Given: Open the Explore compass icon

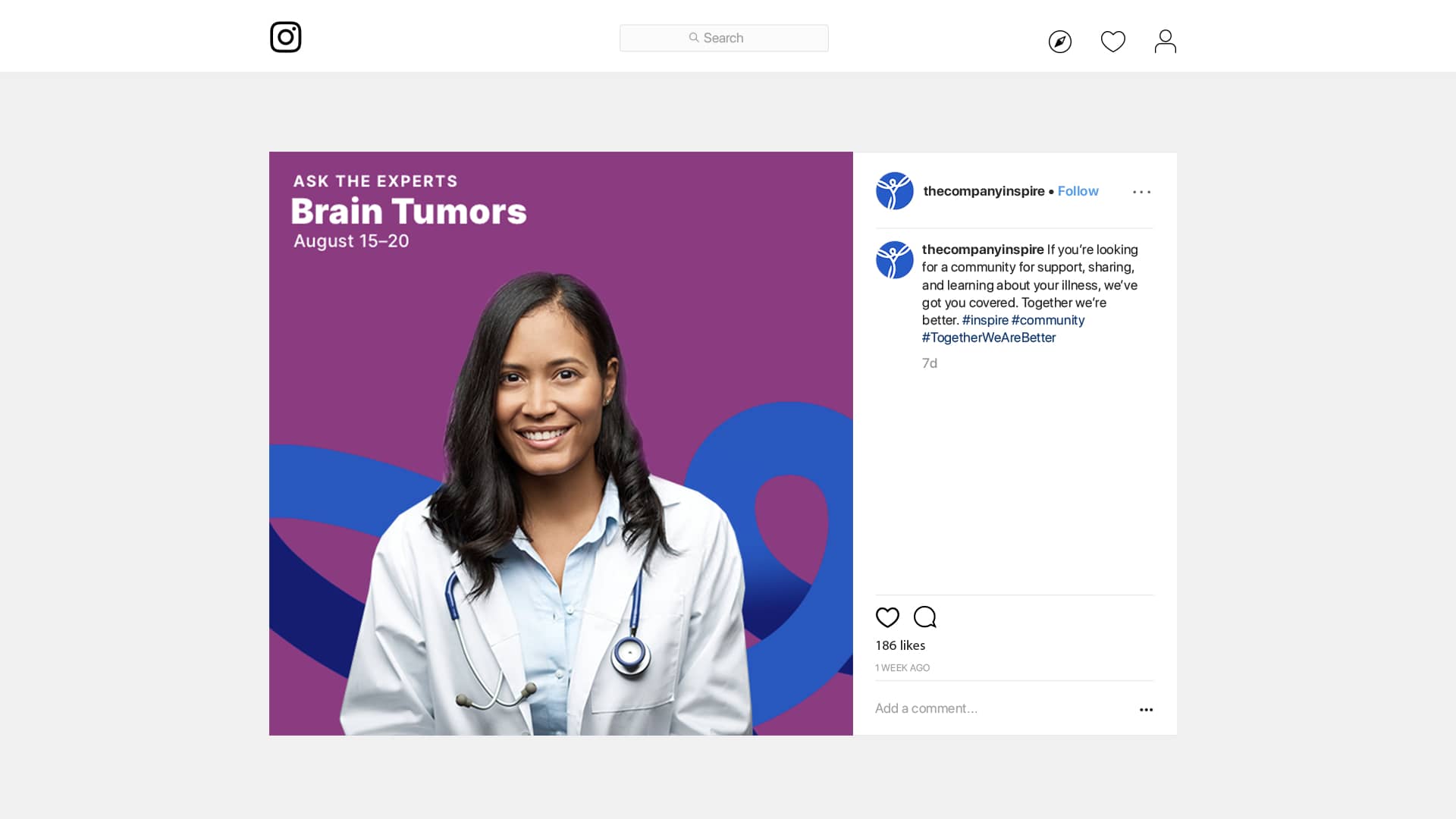Looking at the screenshot, I should 1059,42.
